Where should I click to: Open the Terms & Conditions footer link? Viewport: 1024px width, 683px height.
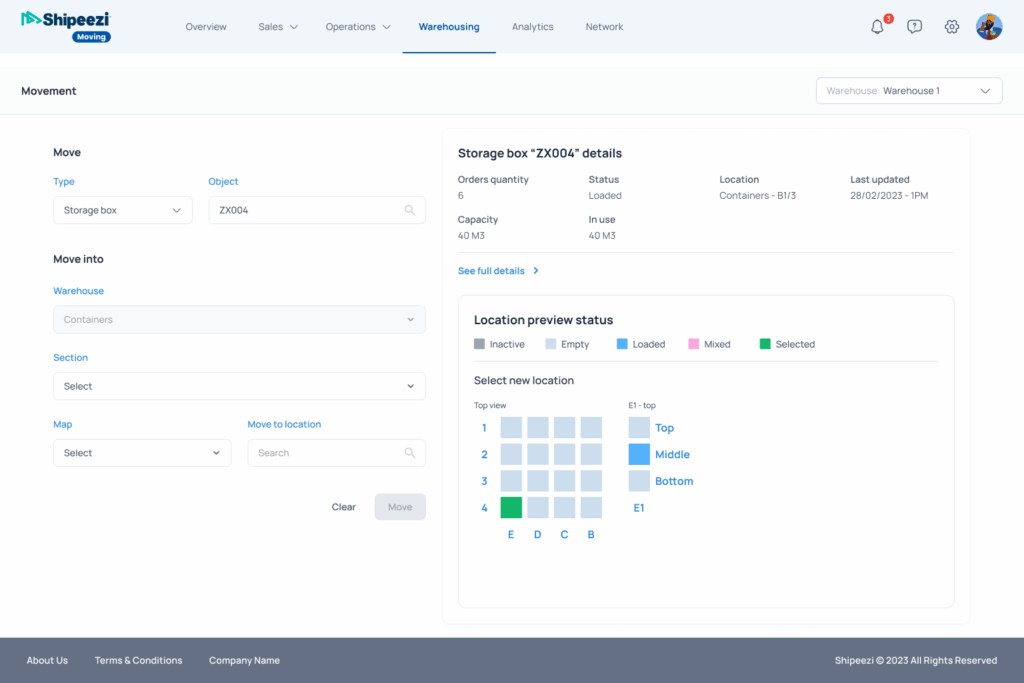(138, 660)
